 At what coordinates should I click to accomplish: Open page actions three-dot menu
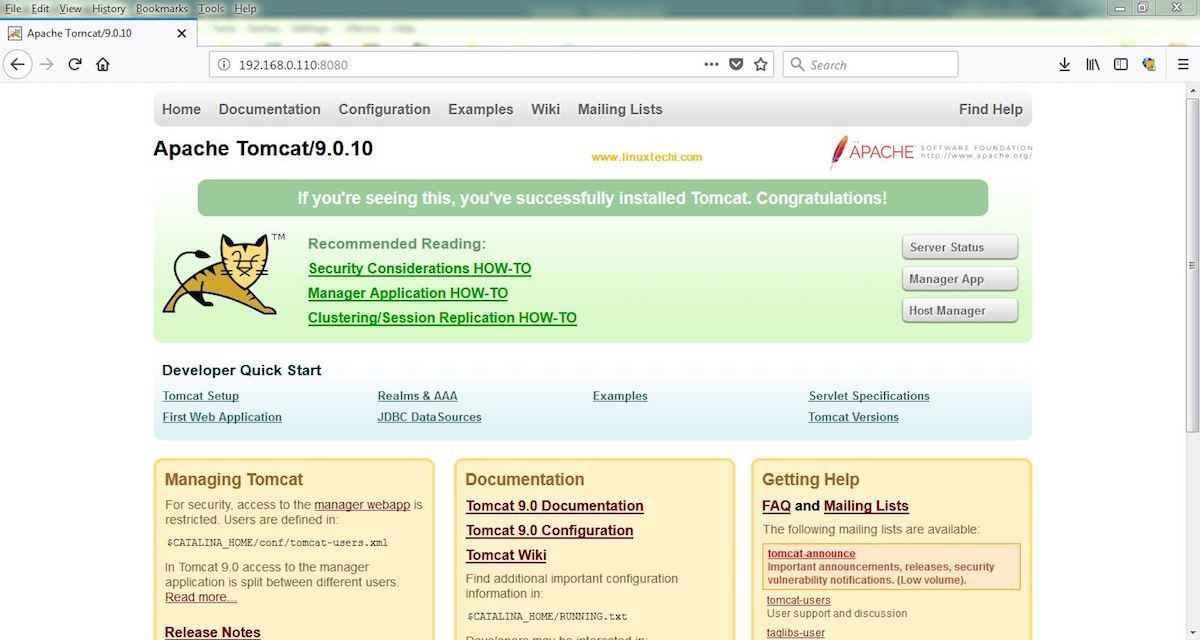[711, 64]
